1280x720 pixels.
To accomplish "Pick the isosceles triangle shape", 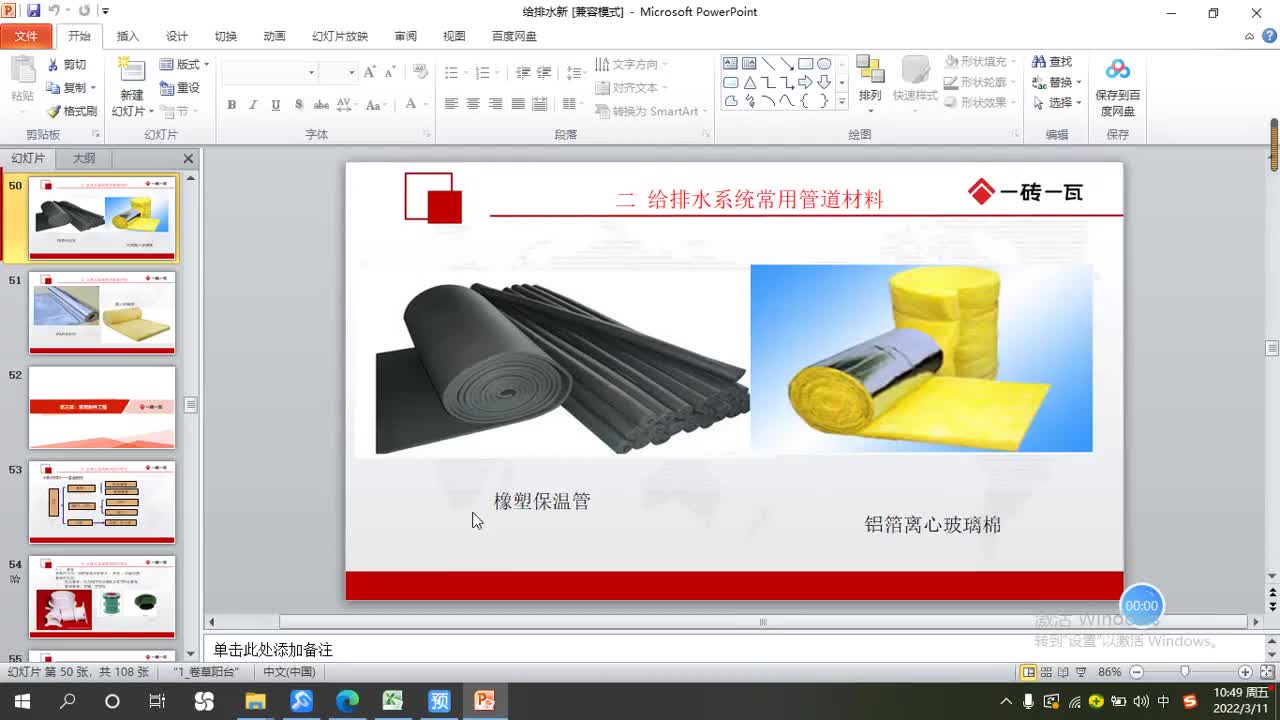I will (749, 82).
